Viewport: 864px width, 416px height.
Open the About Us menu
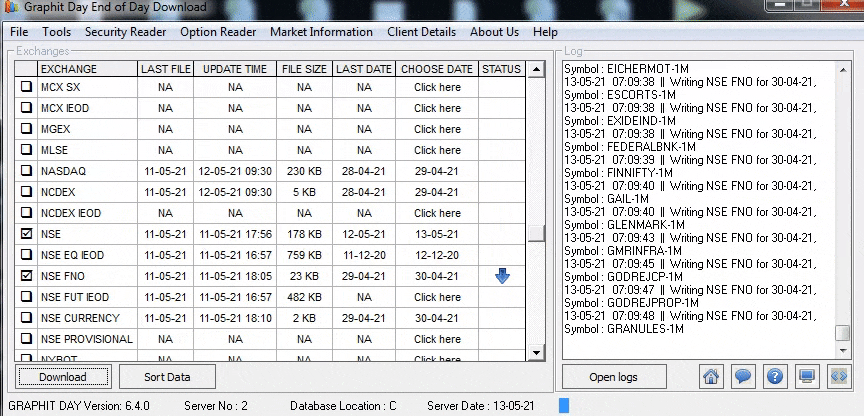pyautogui.click(x=494, y=32)
